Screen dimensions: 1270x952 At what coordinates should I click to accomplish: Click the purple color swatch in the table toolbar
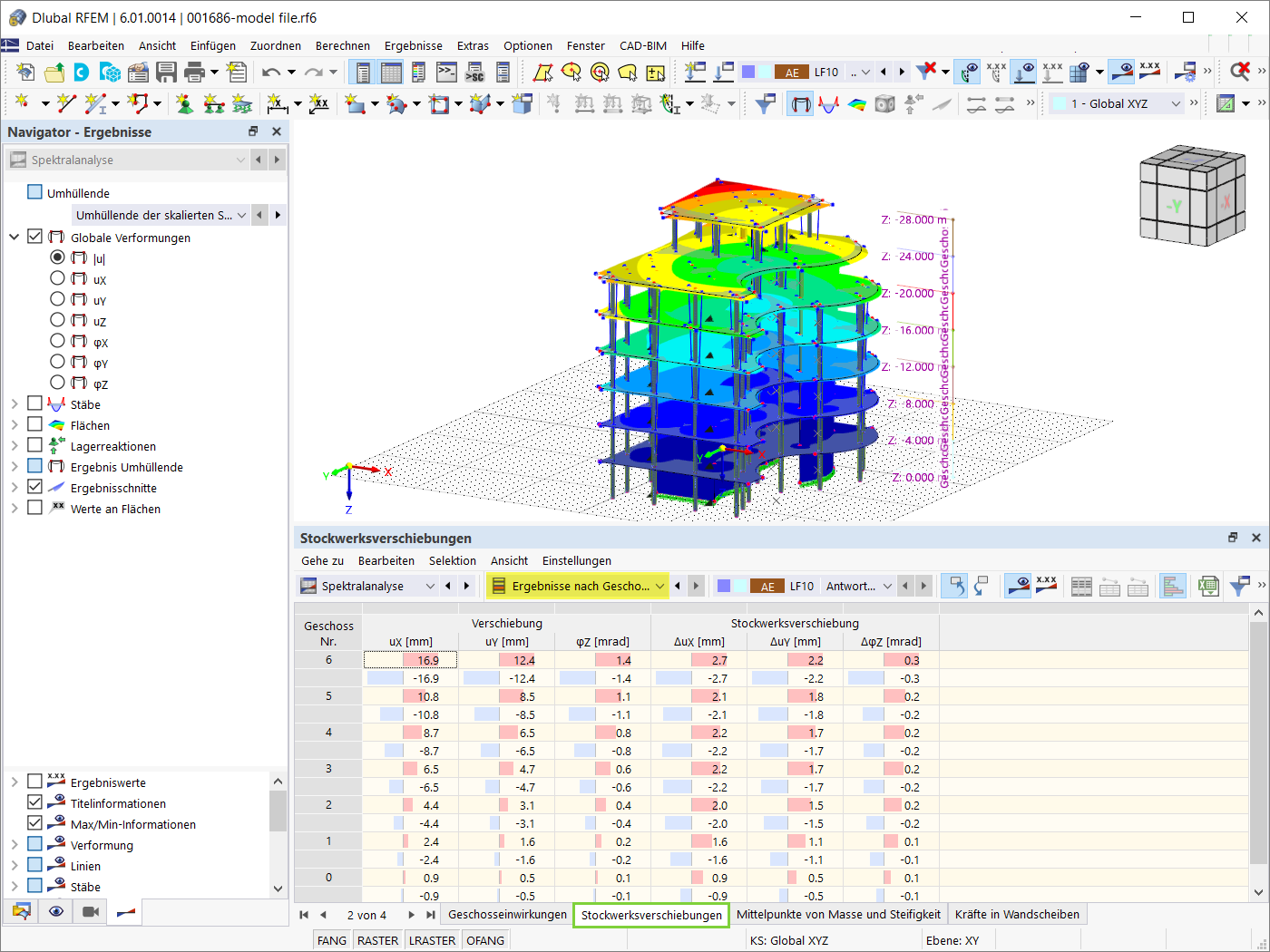pyautogui.click(x=724, y=586)
